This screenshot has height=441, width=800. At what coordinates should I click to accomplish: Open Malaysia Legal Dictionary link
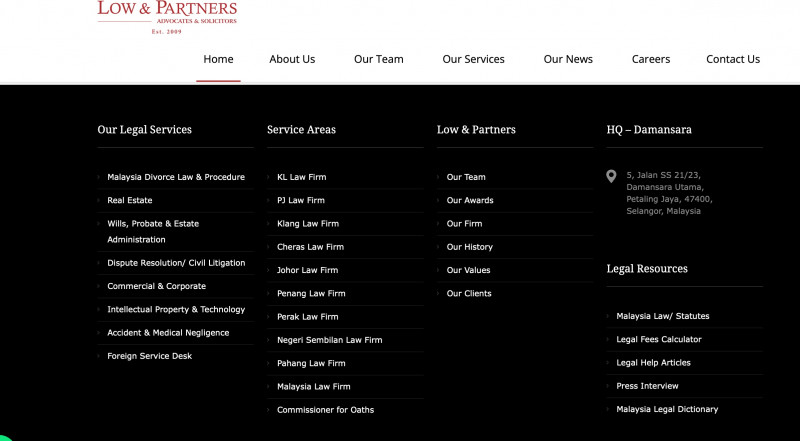[x=667, y=409]
